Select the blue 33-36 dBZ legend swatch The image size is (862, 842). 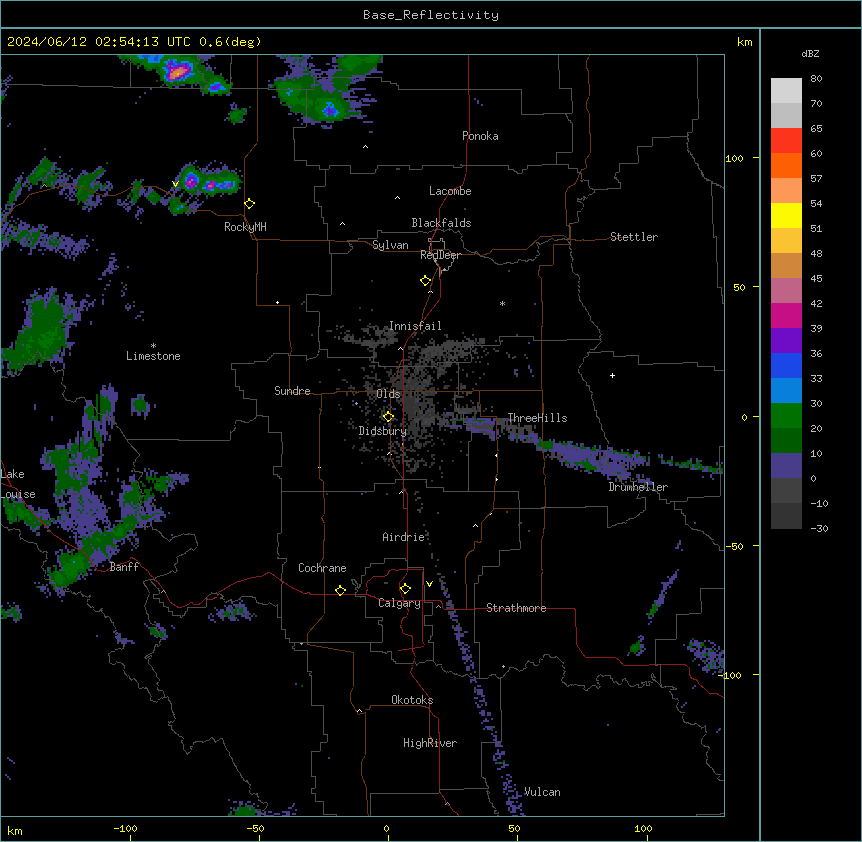[786, 365]
